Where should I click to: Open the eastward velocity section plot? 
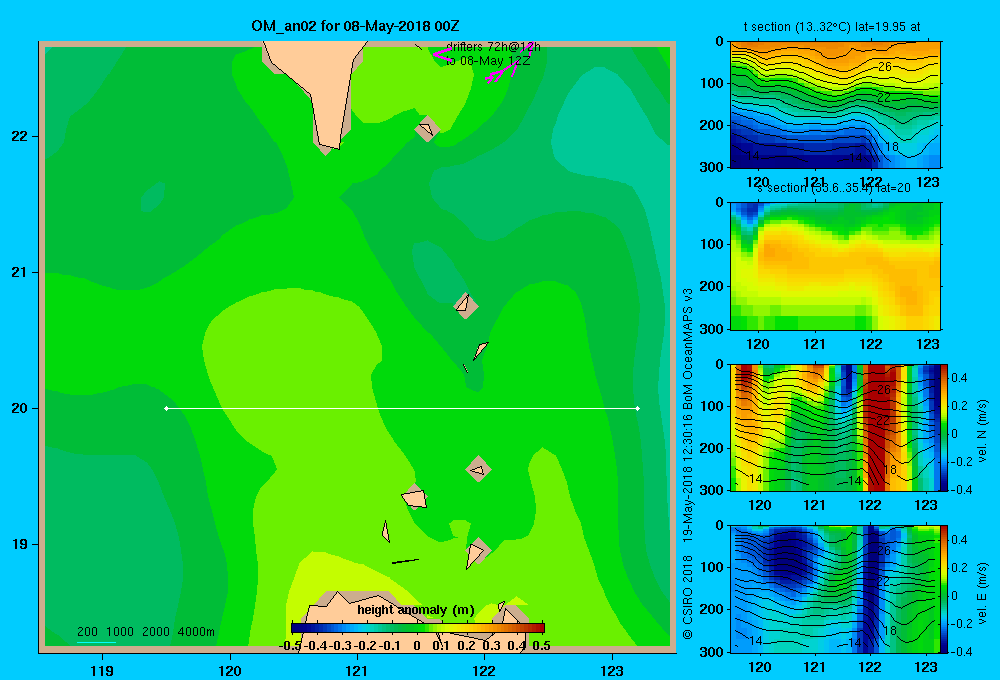(835, 589)
